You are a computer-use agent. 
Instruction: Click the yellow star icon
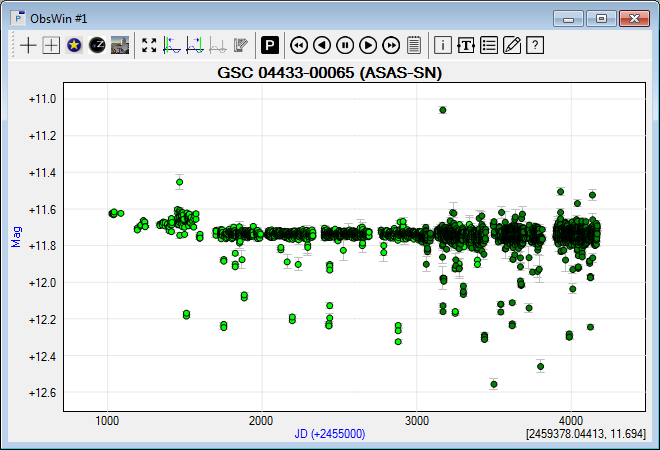pyautogui.click(x=74, y=45)
